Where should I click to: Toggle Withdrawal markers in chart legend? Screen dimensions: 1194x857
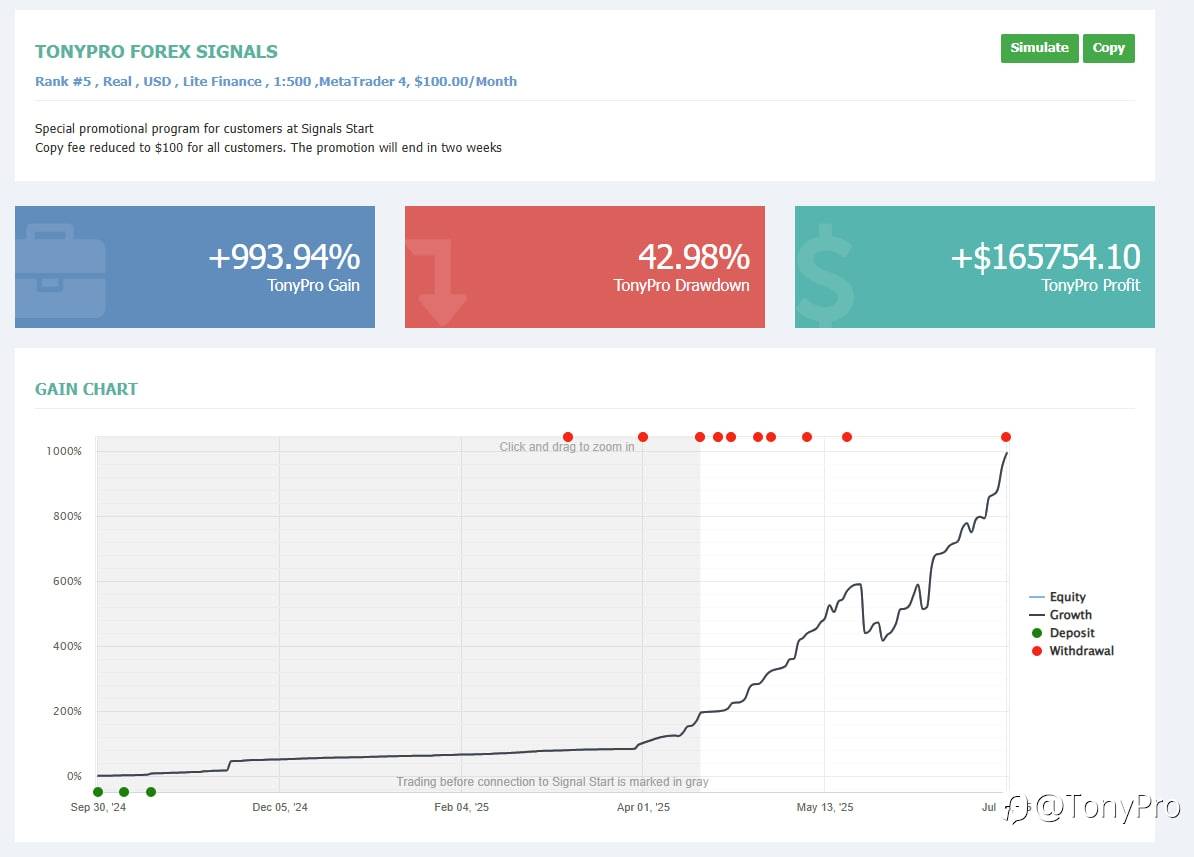1072,651
